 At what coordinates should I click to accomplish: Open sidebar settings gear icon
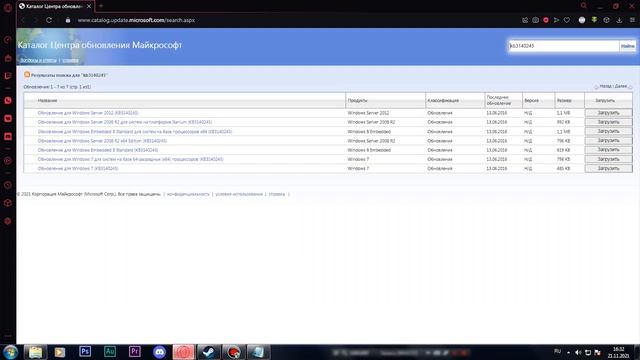(8, 221)
